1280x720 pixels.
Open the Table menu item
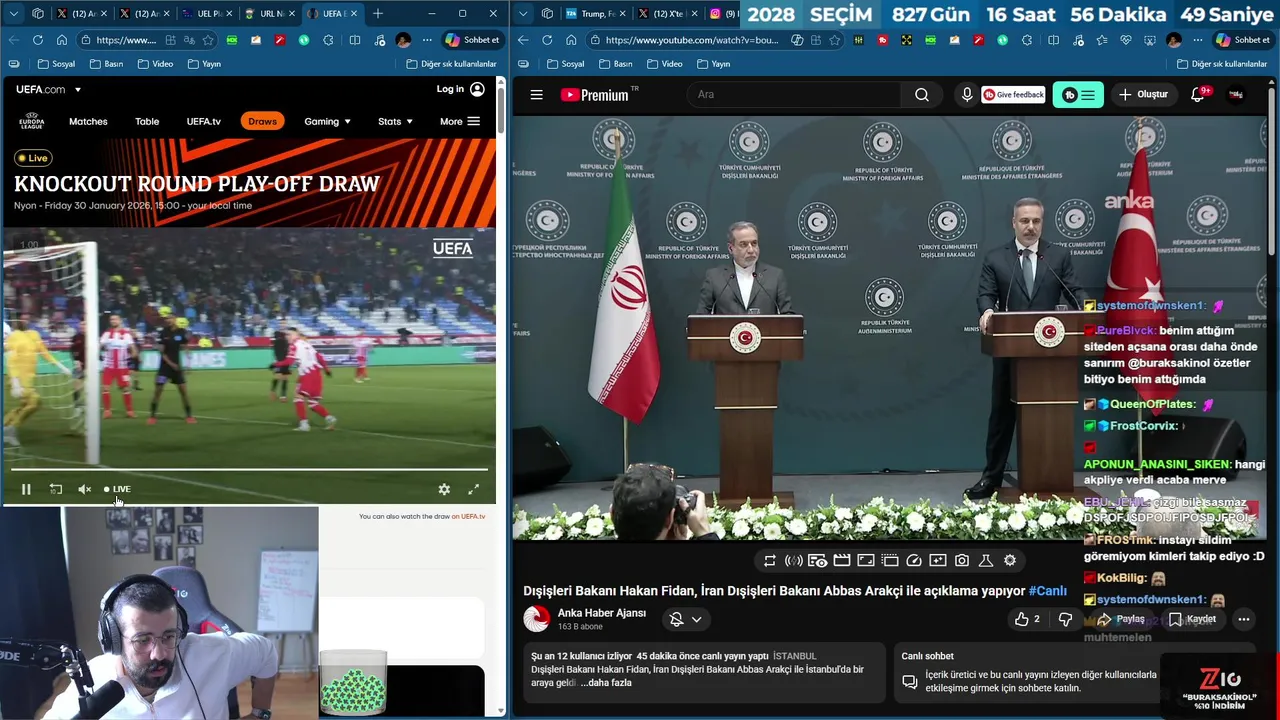[147, 121]
